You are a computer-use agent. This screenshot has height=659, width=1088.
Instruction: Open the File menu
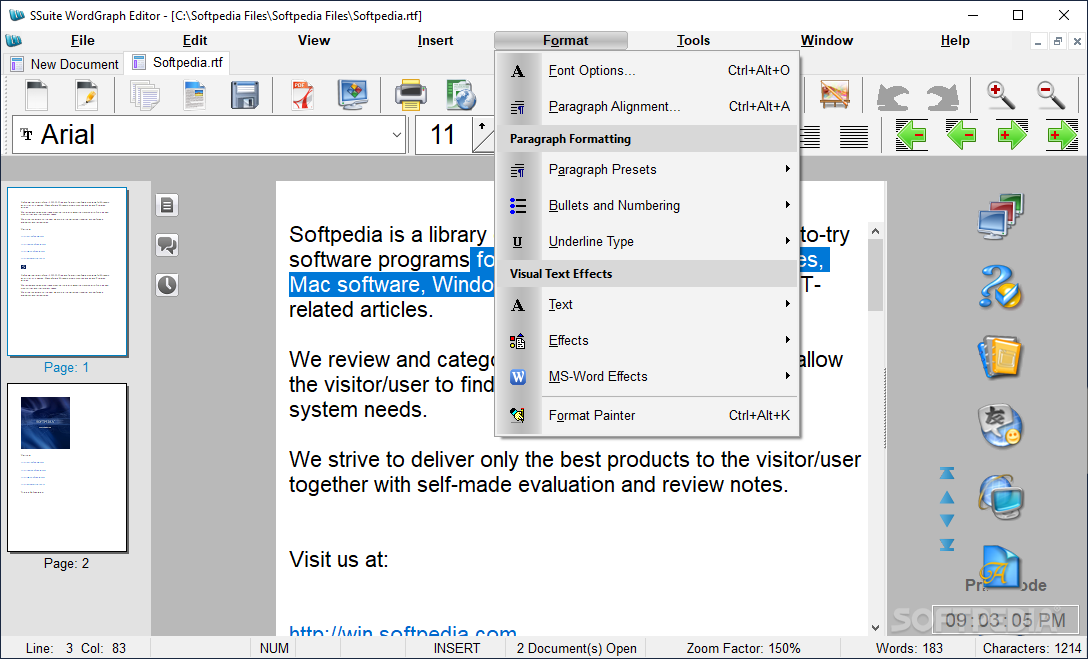tap(83, 40)
